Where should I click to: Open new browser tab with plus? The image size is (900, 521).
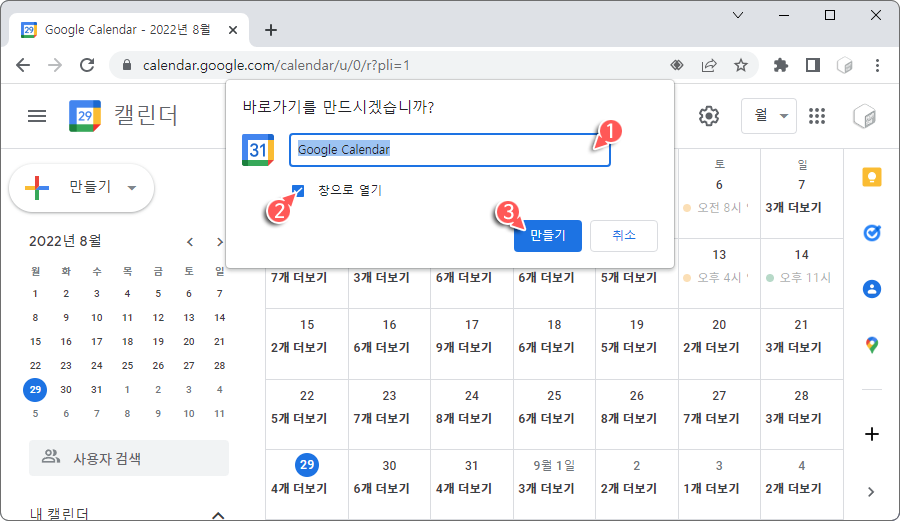click(271, 30)
